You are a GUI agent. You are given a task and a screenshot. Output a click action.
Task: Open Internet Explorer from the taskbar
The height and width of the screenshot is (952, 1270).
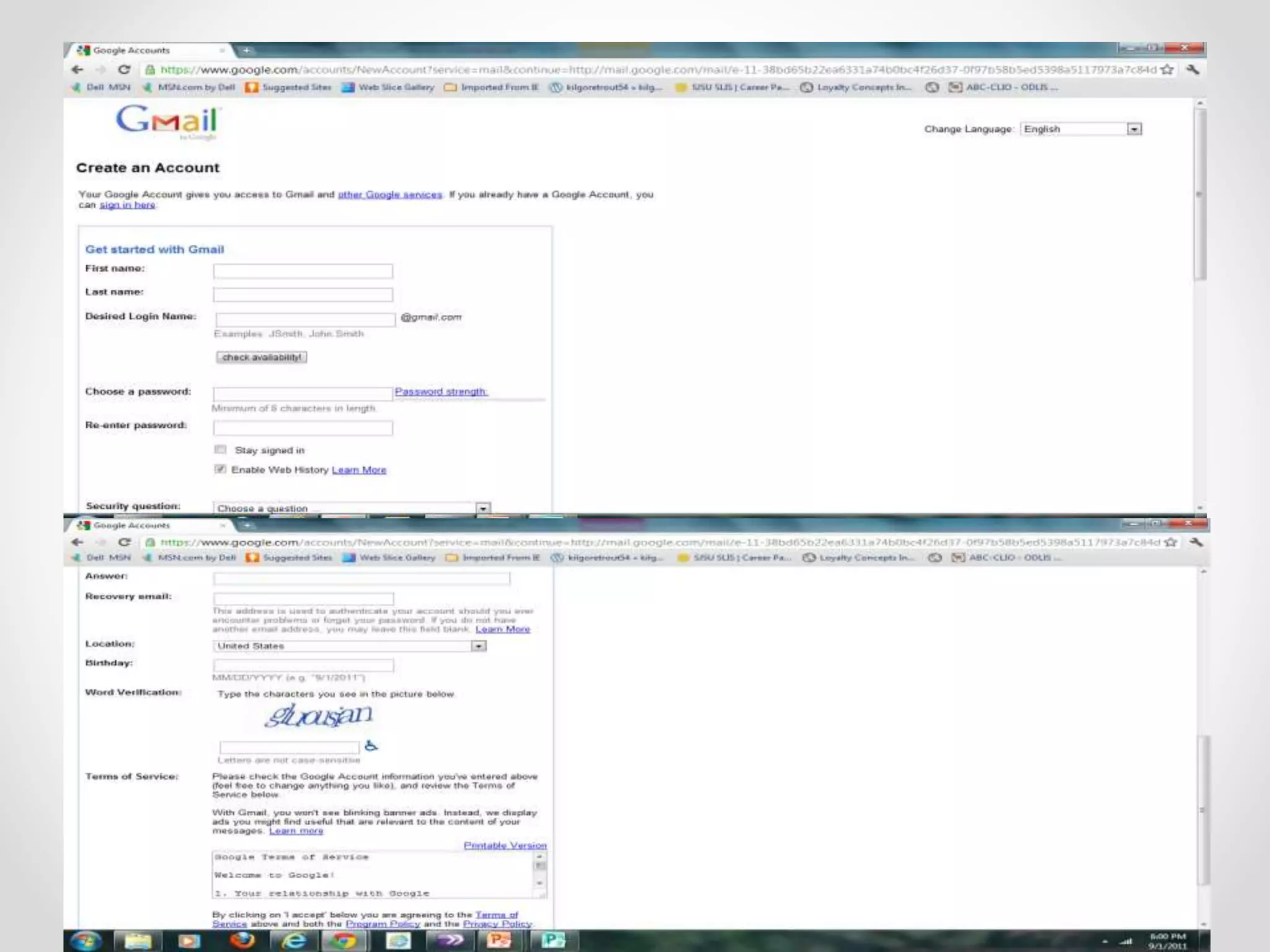[x=293, y=940]
